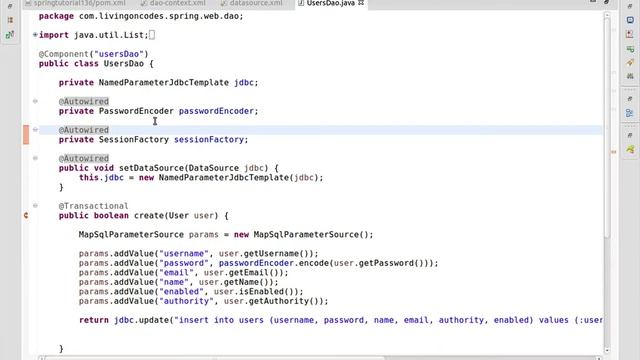
Task: Switch to the dao-context.xml tab
Action: click(x=173, y=3)
